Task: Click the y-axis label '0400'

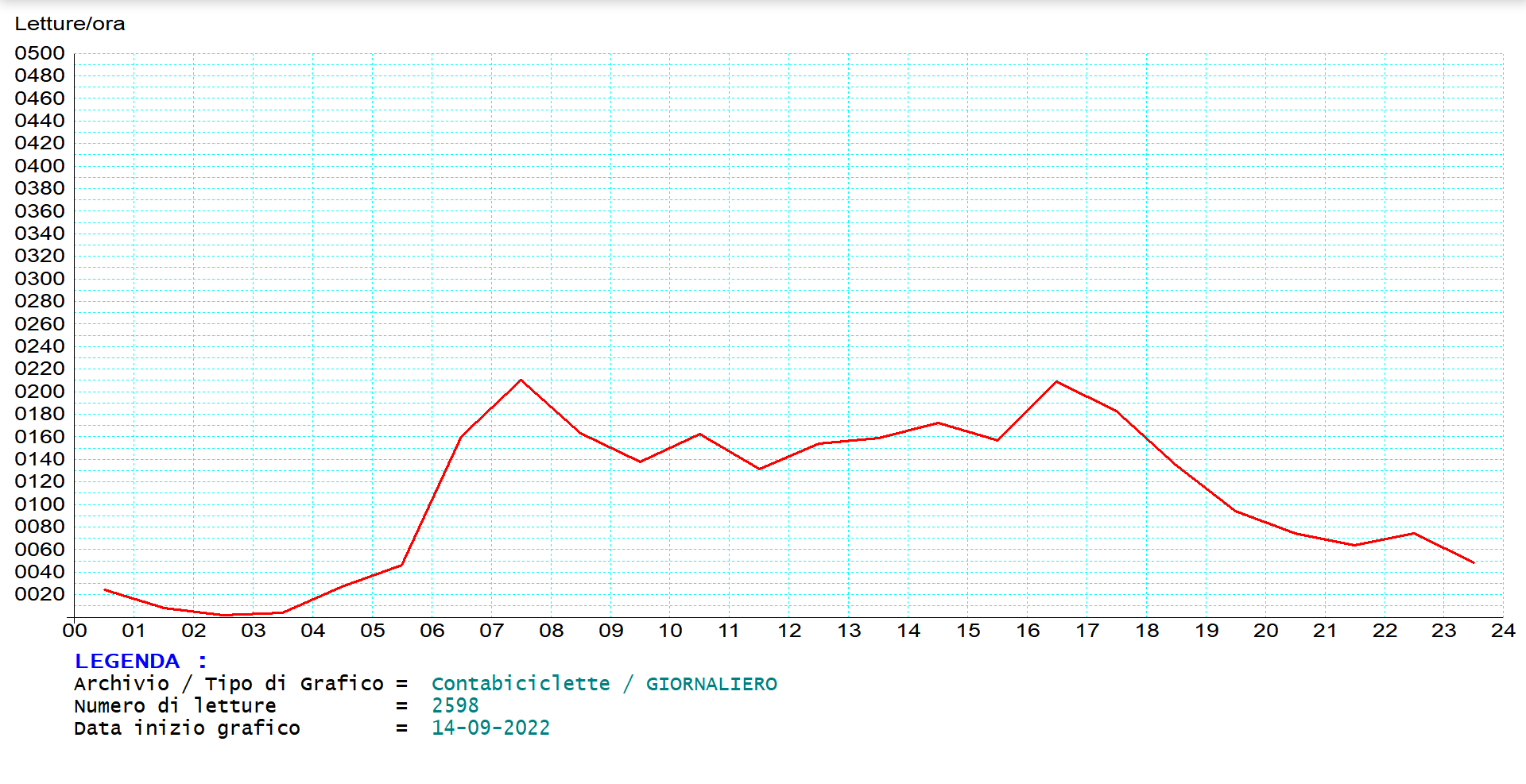Action: pos(40,166)
